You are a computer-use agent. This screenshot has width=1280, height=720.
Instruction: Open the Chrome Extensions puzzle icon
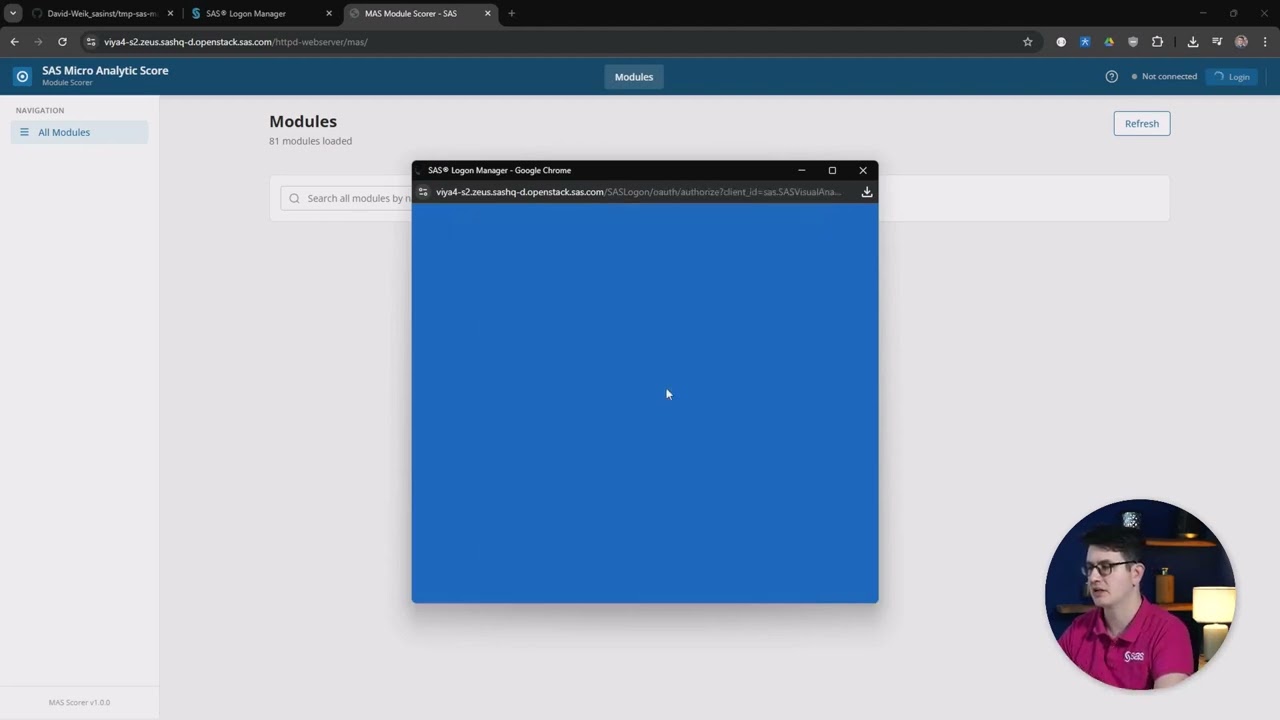click(1157, 42)
